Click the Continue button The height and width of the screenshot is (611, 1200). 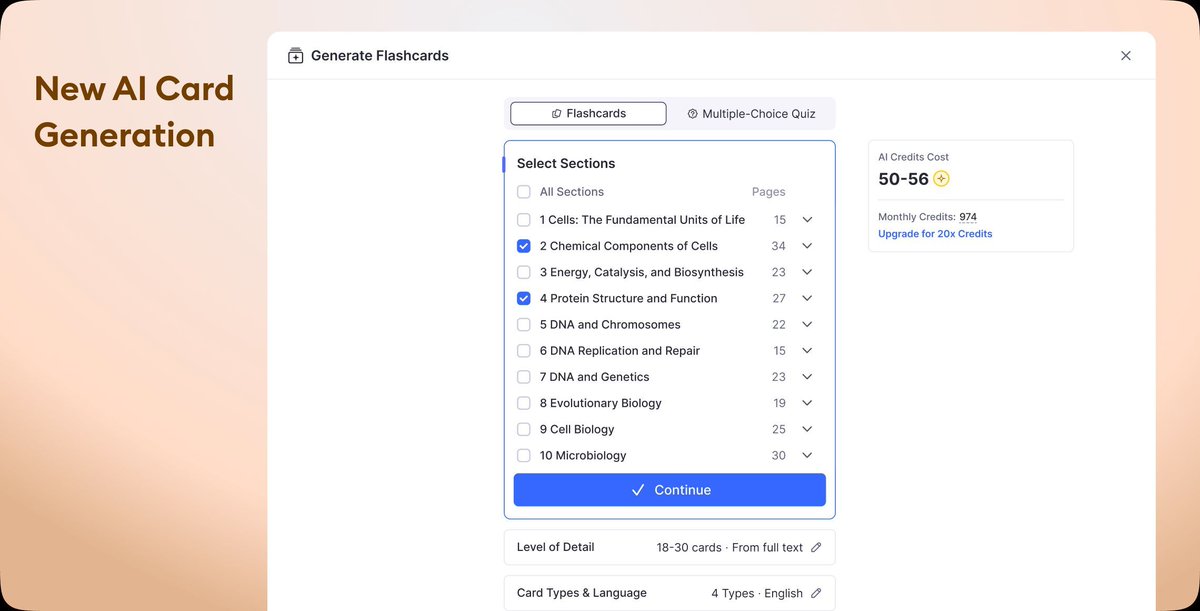click(x=670, y=490)
